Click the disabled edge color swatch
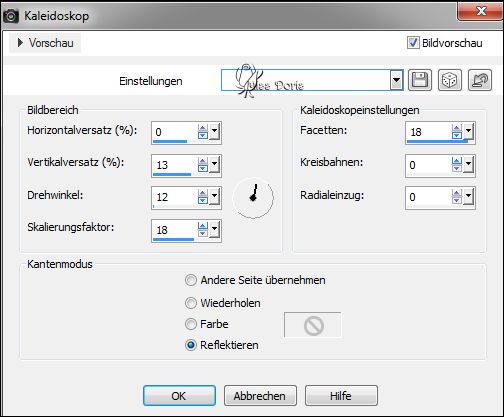The width and height of the screenshot is (504, 417). [313, 325]
